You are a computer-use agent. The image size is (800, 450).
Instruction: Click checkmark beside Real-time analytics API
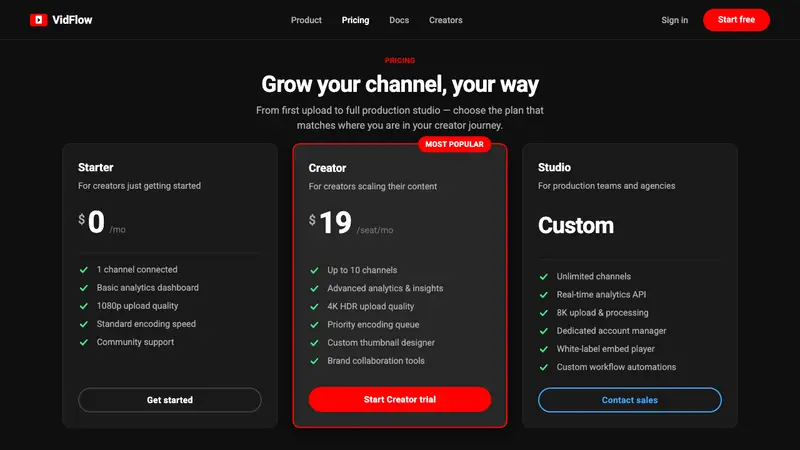tap(544, 294)
